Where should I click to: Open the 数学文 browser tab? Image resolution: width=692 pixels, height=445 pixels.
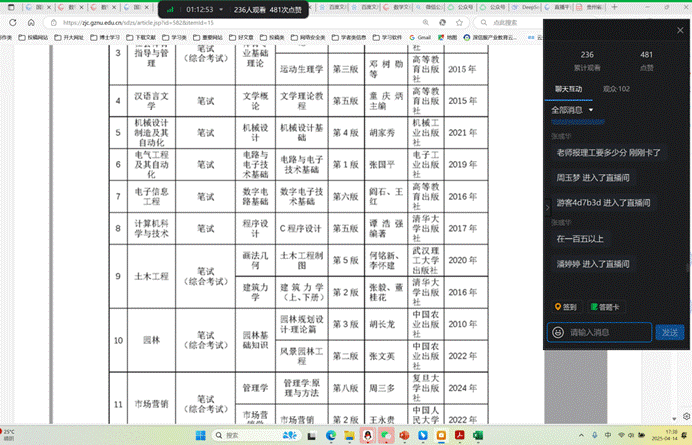pyautogui.click(x=397, y=7)
